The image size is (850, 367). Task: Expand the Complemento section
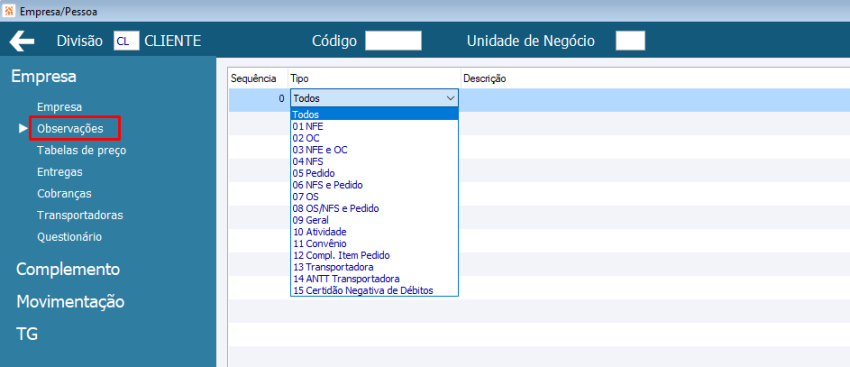[x=68, y=269]
